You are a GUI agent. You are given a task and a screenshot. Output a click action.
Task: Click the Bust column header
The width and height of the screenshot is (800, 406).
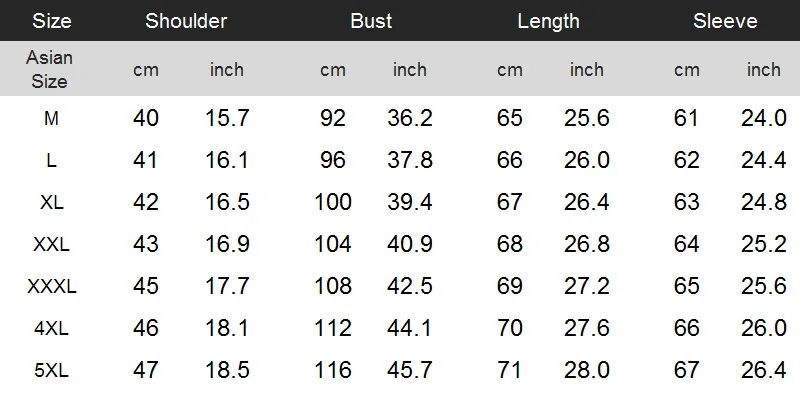[371, 21]
